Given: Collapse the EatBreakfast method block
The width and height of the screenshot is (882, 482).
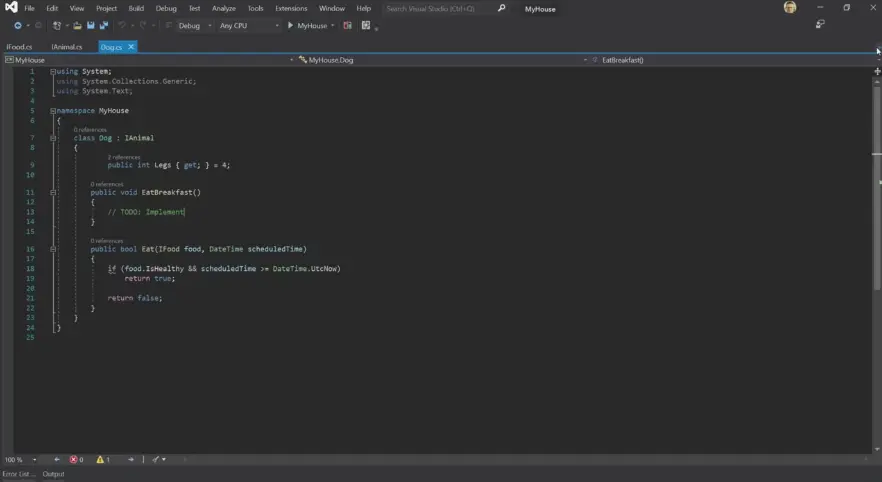Looking at the screenshot, I should point(53,192).
